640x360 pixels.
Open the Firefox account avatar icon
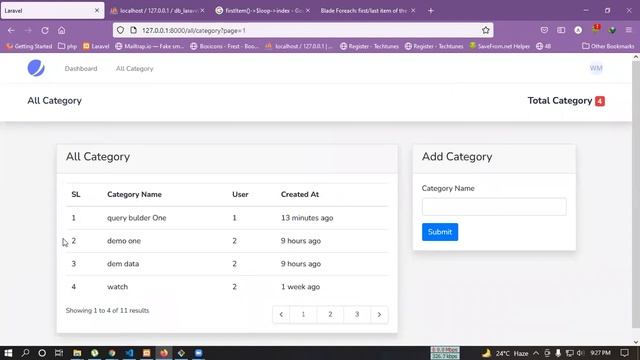(578, 30)
